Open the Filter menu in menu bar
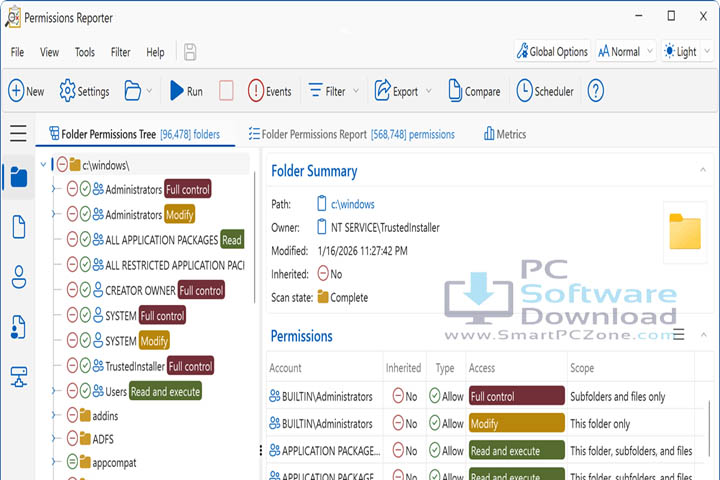 pos(120,52)
